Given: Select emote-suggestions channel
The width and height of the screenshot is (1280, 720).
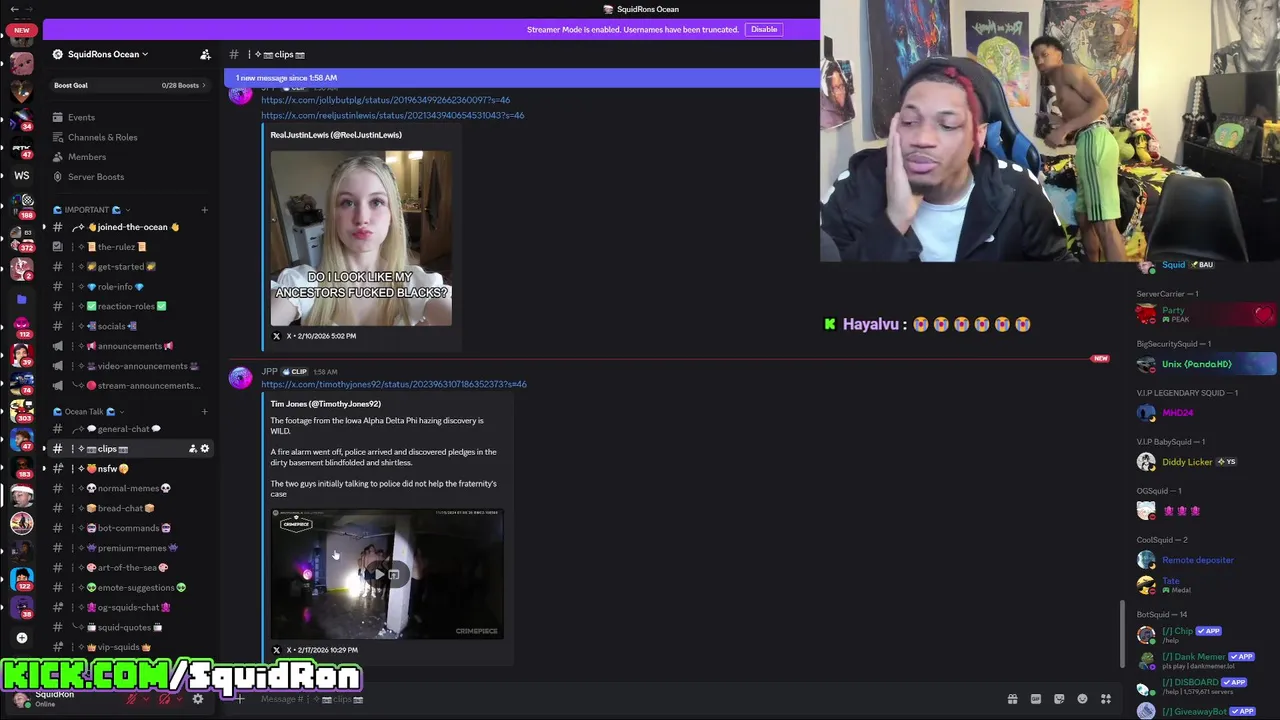Looking at the screenshot, I should pos(130,587).
